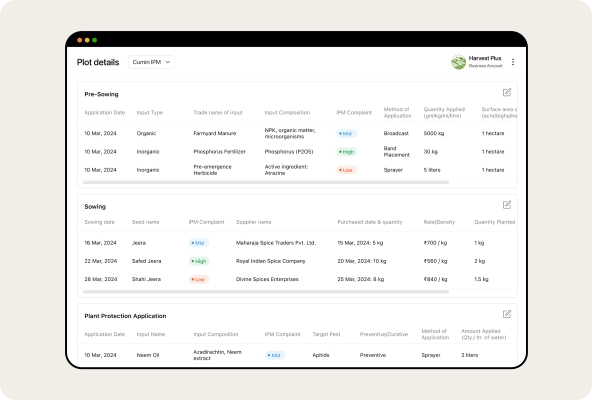Click the Low badge for Shahi Jeera
592x400 pixels.
(199, 280)
